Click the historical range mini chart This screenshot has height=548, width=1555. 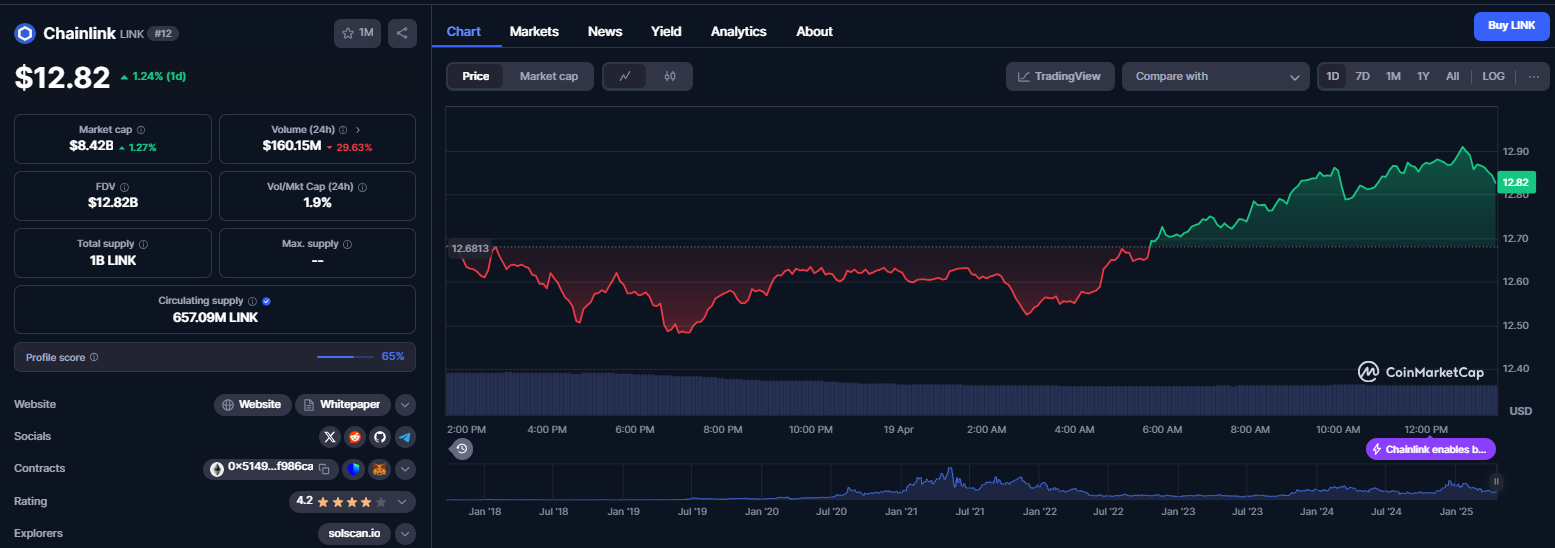coord(971,482)
